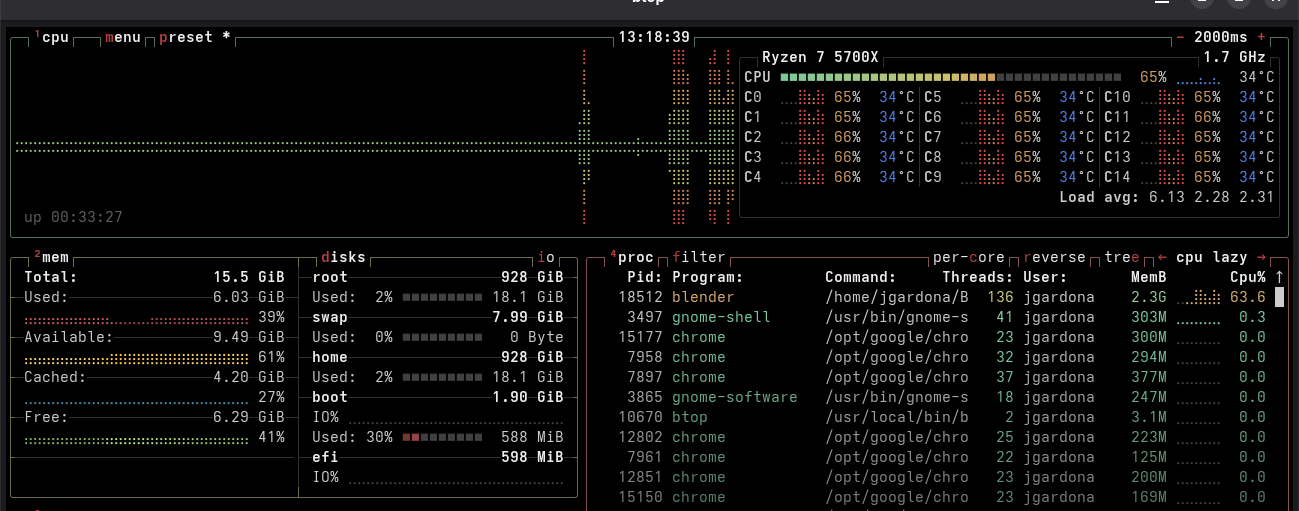The image size is (1299, 511).
Task: Click the Pid column header
Action: point(645,277)
